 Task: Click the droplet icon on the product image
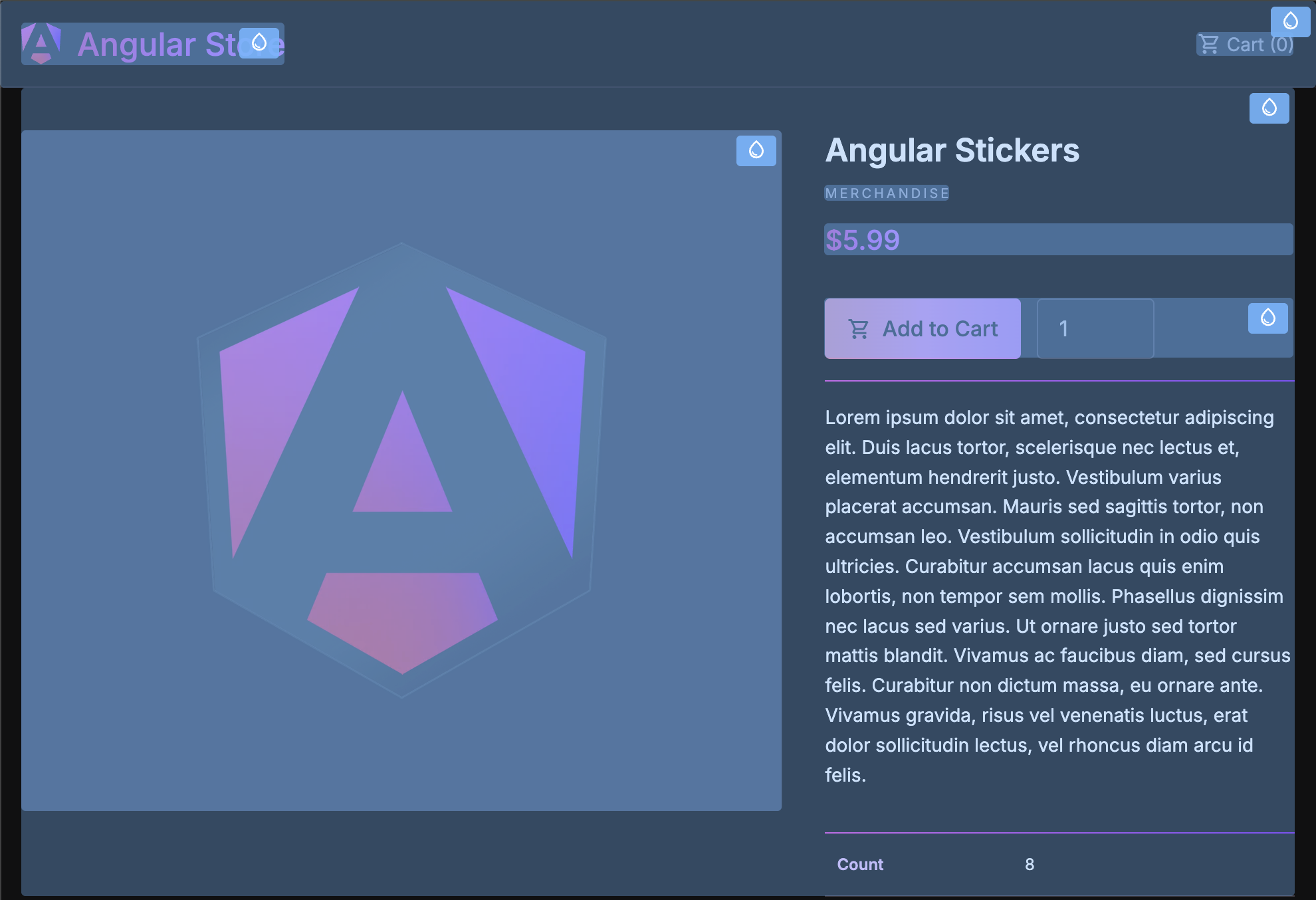click(756, 151)
